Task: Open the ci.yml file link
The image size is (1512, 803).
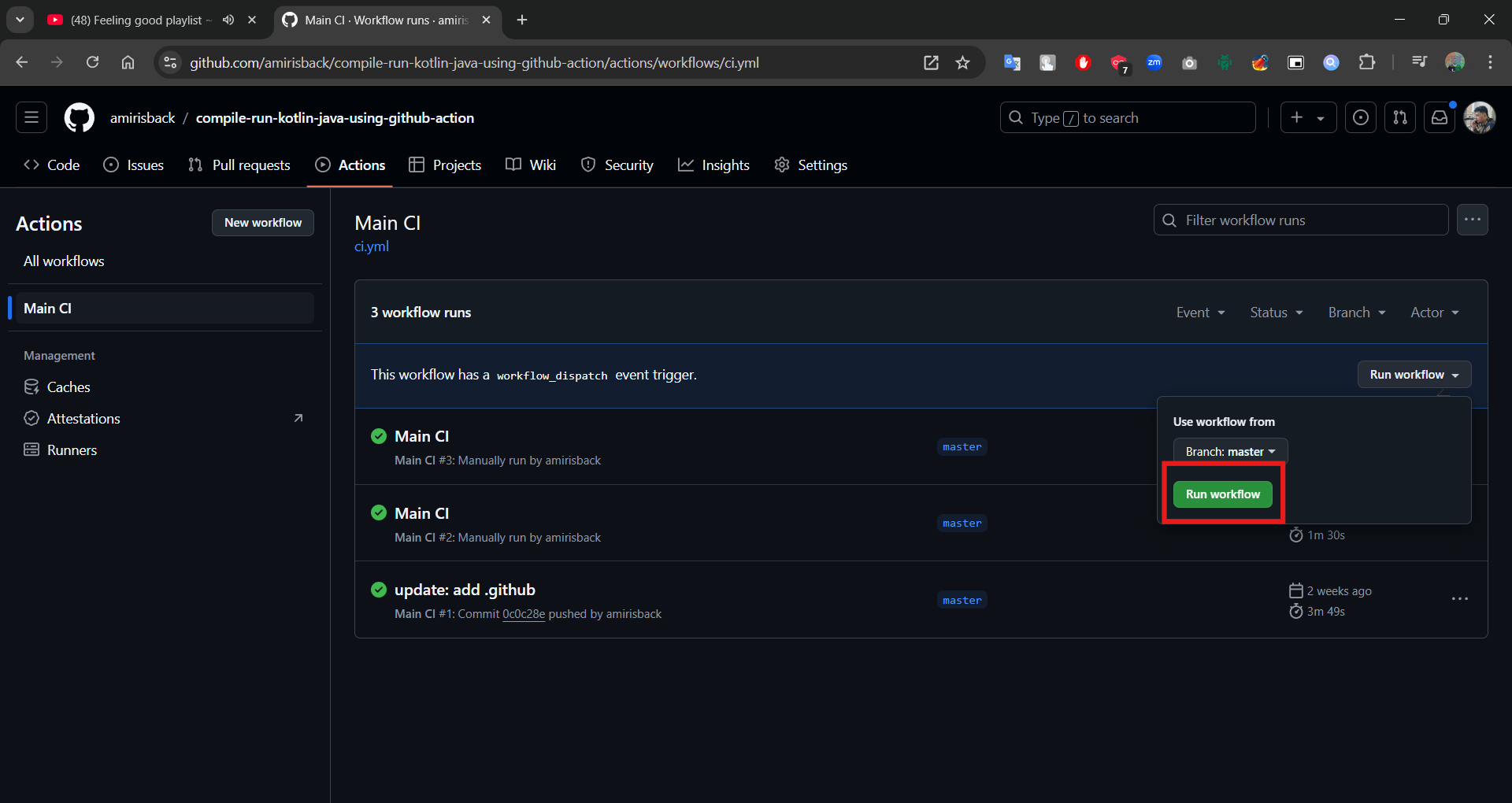Action: (x=372, y=246)
